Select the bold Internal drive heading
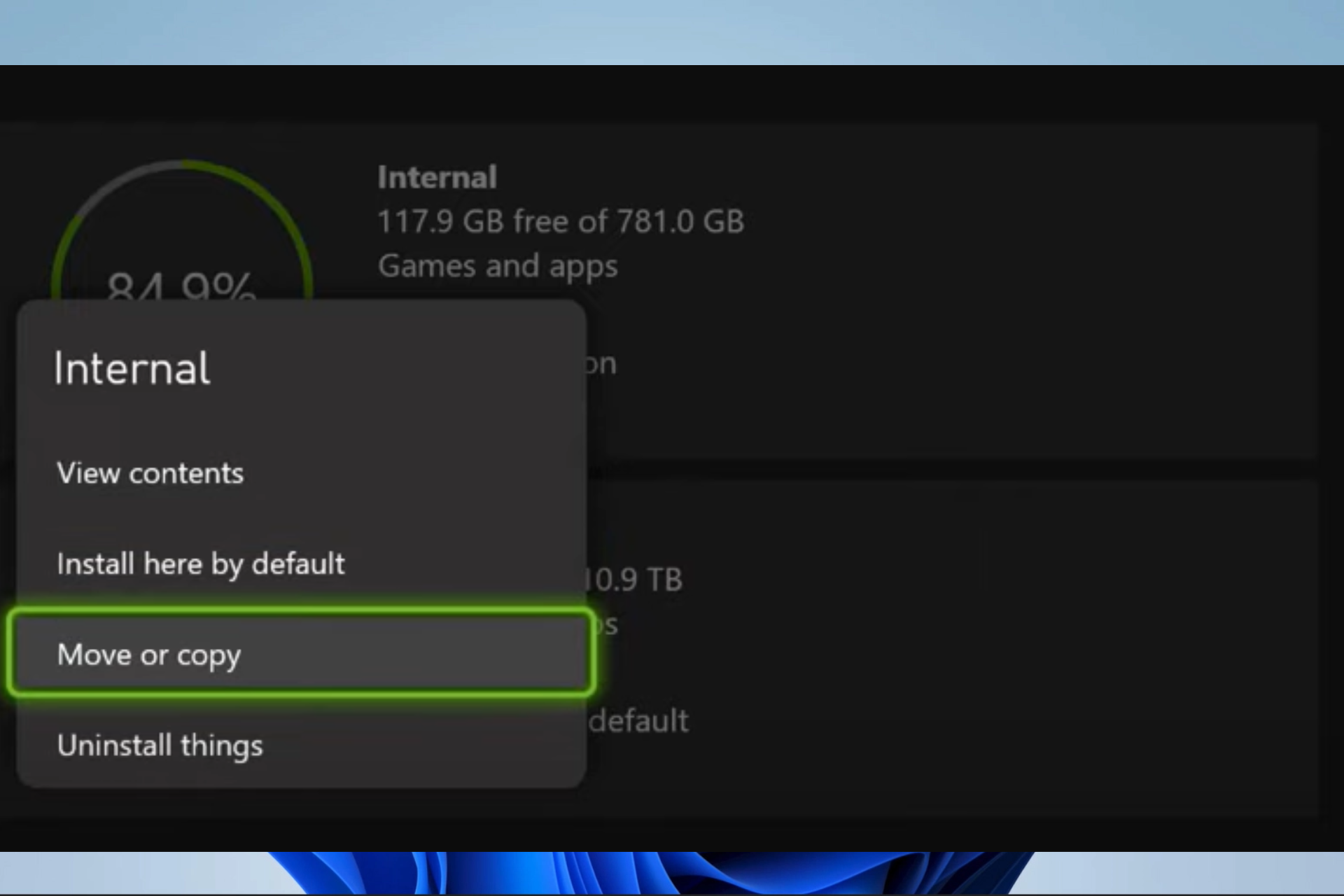Screen dimensions: 1344x896 point(437,177)
